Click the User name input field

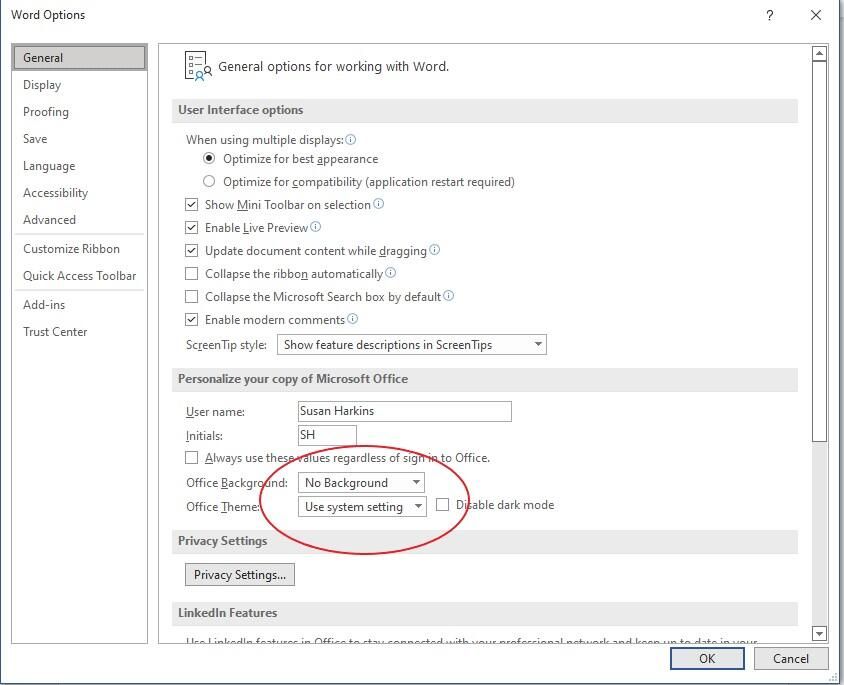coord(404,410)
